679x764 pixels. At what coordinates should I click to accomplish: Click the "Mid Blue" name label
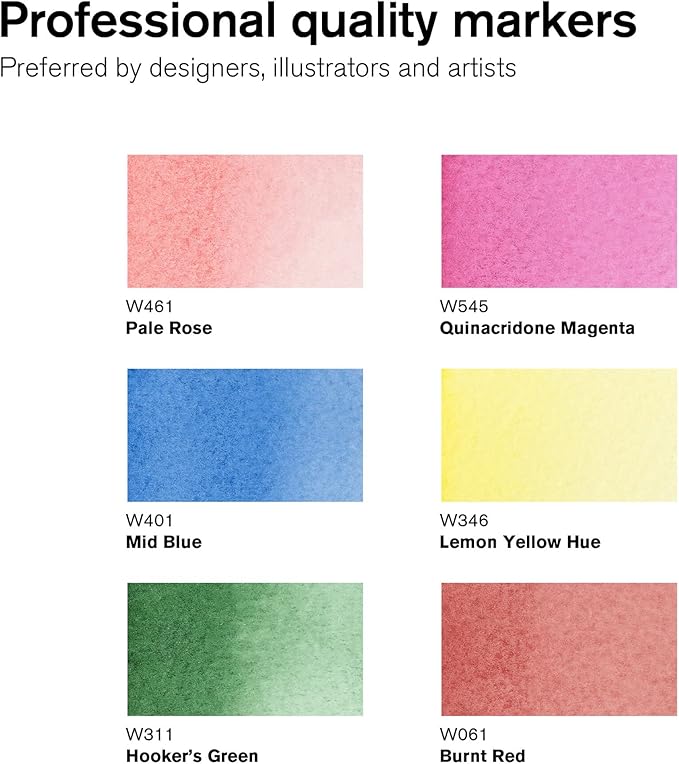(x=164, y=542)
